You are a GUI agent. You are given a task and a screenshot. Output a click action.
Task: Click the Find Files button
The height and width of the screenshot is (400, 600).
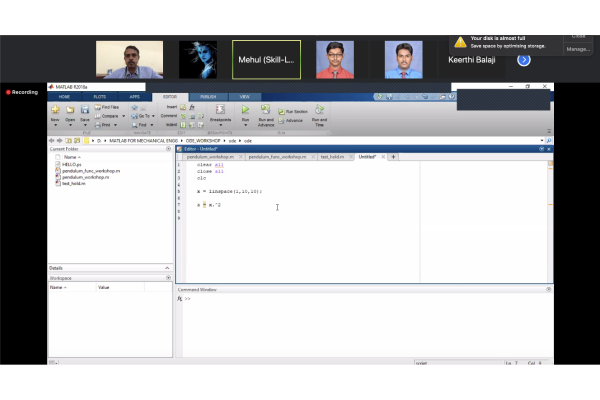[x=107, y=107]
